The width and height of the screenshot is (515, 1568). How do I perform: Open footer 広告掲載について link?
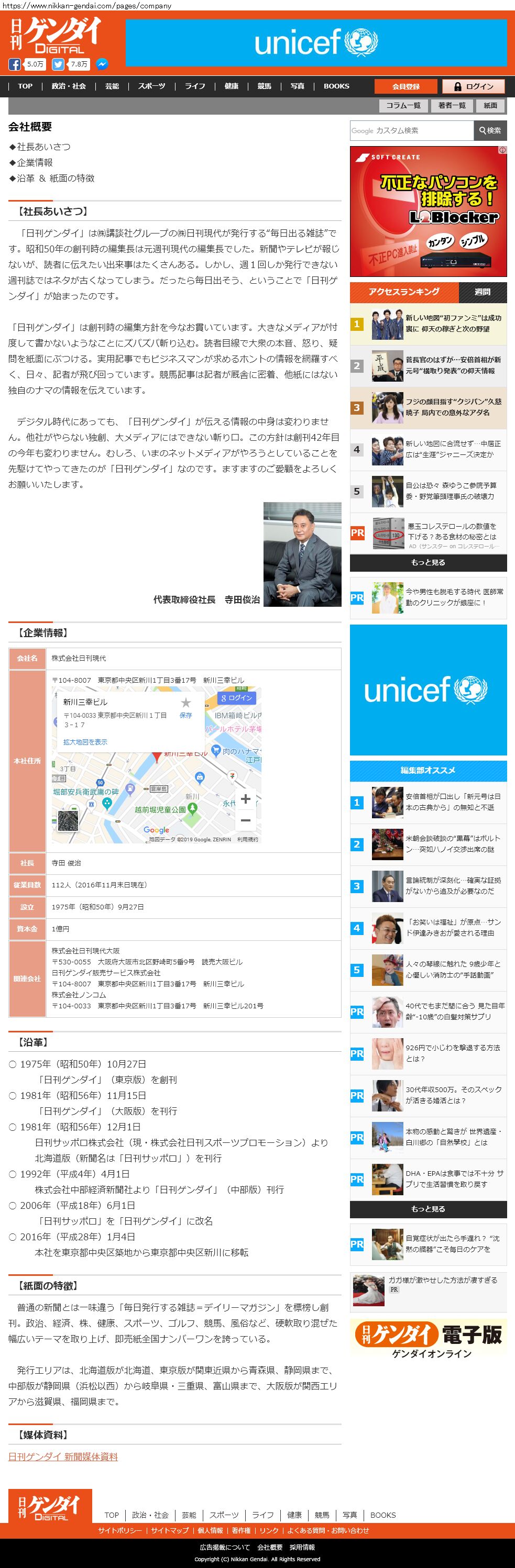[225, 1547]
